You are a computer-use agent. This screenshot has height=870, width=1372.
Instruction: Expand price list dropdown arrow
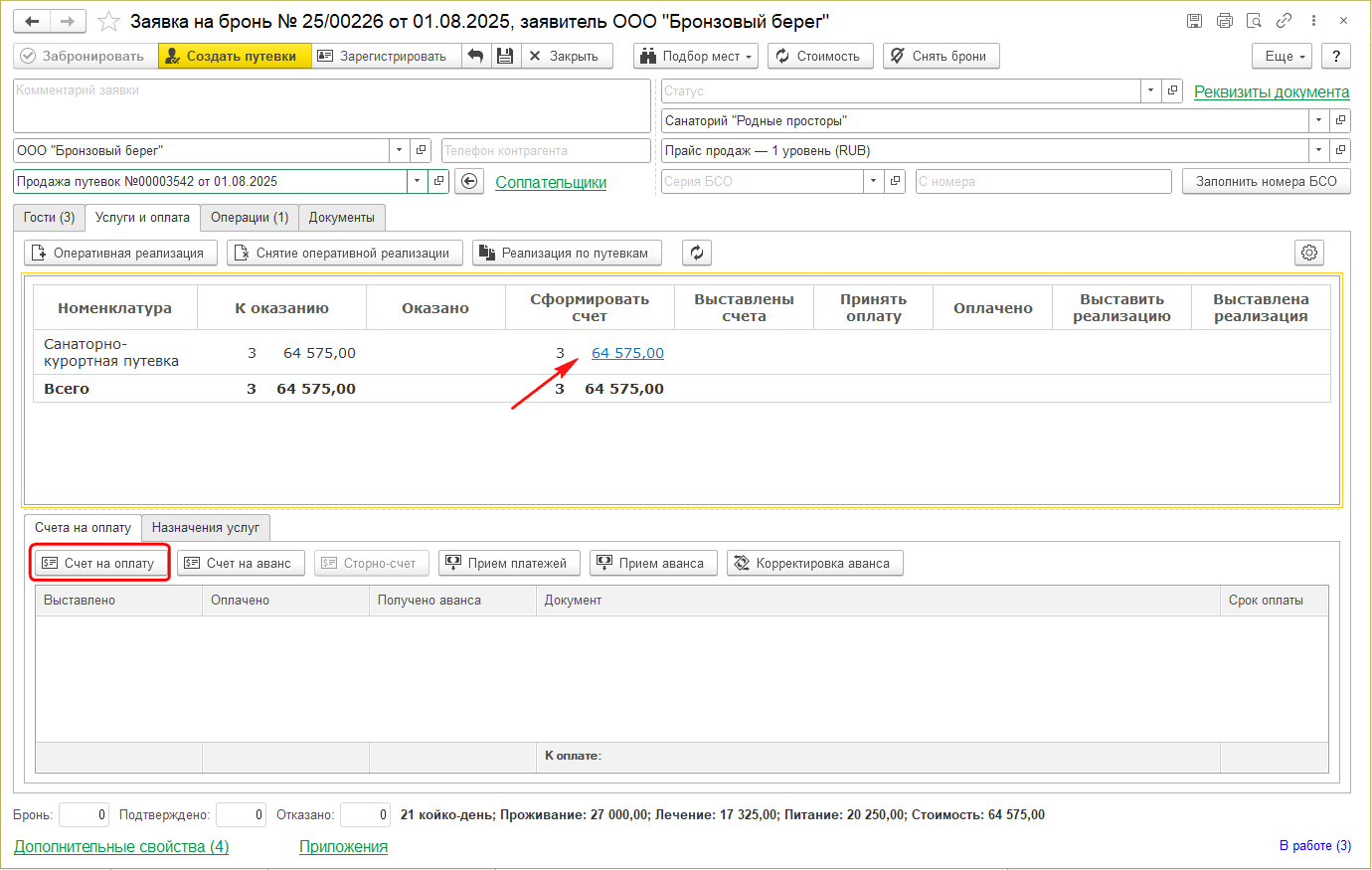point(1318,150)
